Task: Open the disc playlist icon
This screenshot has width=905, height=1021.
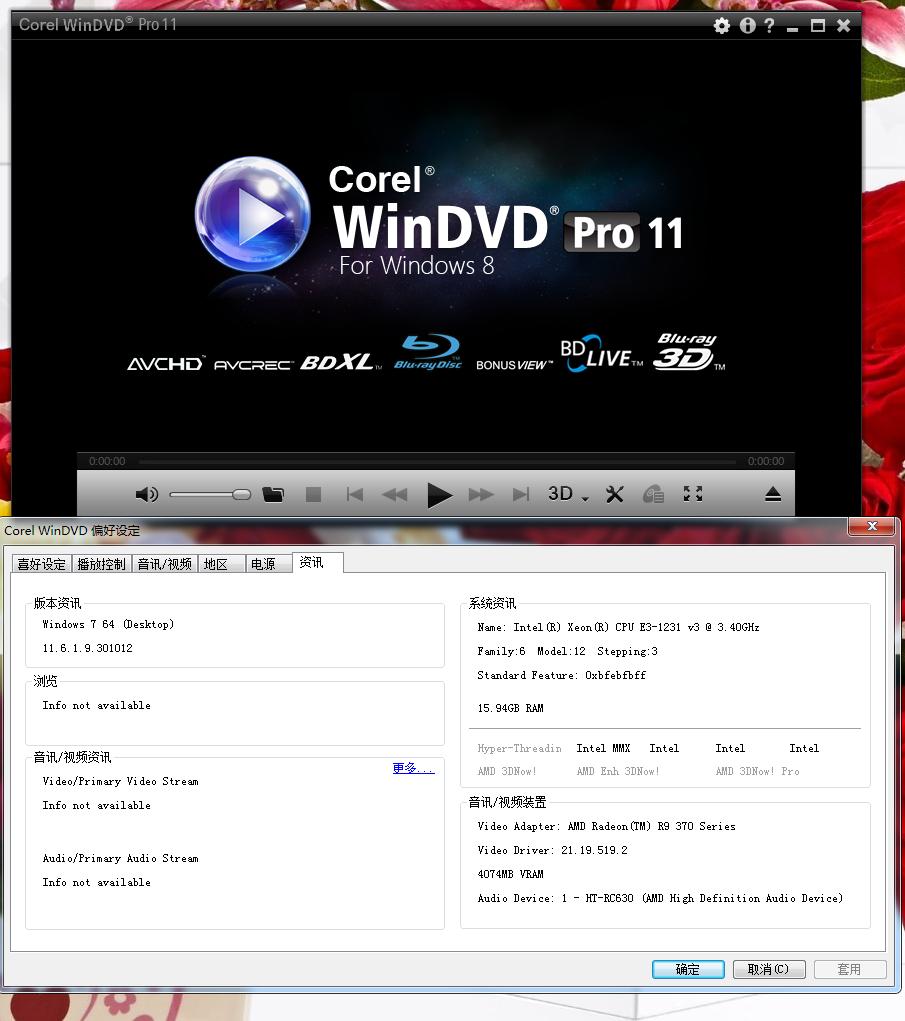Action: [x=653, y=494]
